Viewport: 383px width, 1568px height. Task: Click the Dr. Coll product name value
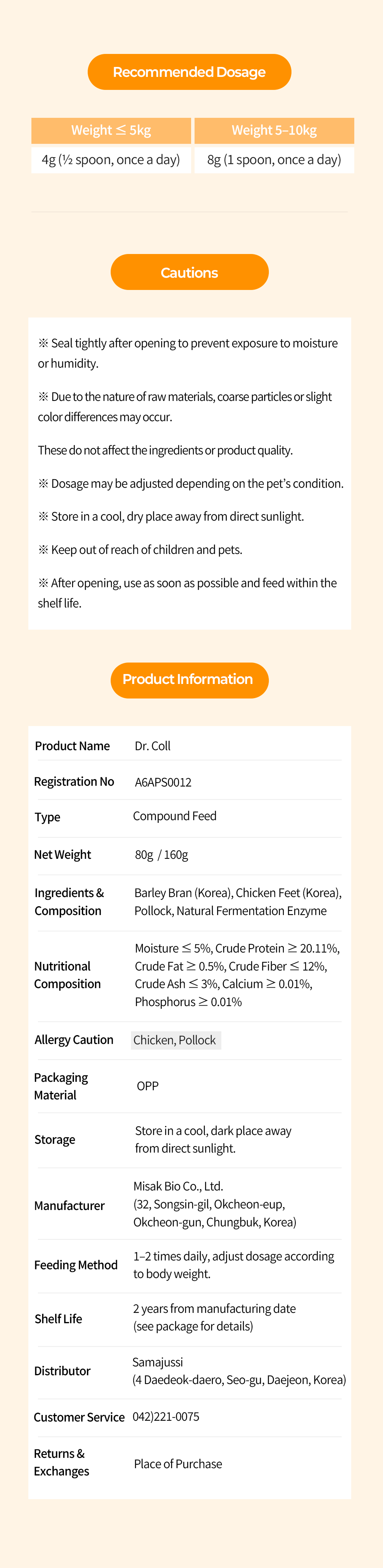point(152,746)
